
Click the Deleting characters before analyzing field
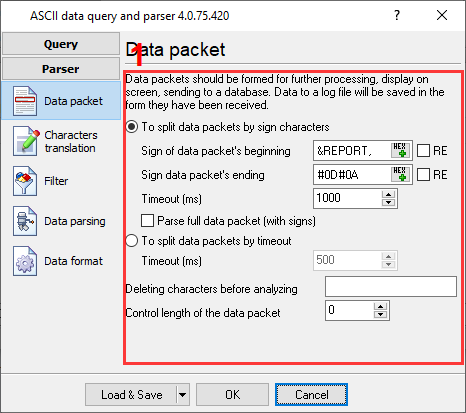click(391, 286)
